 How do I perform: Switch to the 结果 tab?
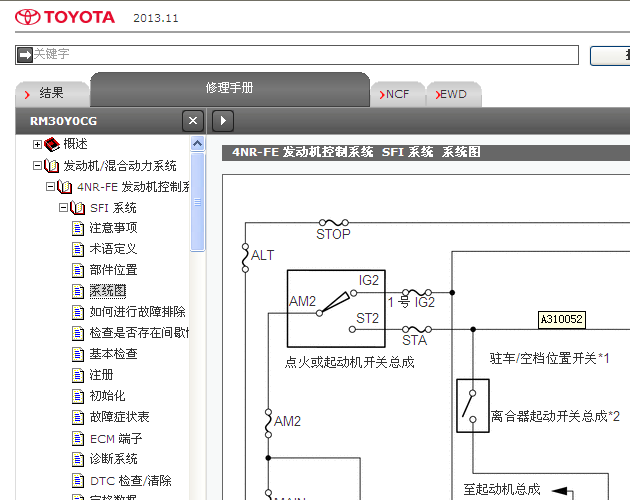pyautogui.click(x=51, y=94)
